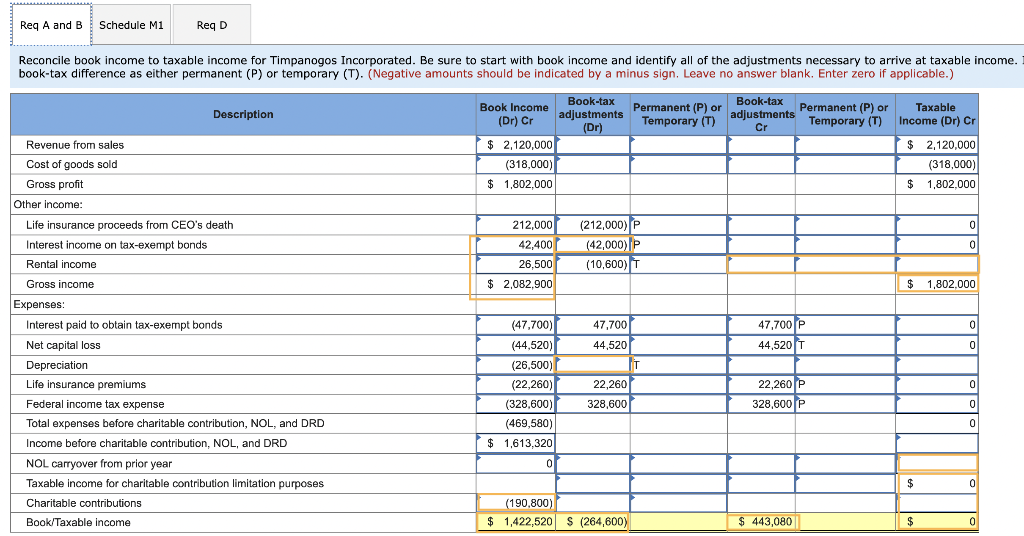The width and height of the screenshot is (1024, 536).
Task: Select Net capital loss credit adjustment 44,520
Action: tap(761, 345)
